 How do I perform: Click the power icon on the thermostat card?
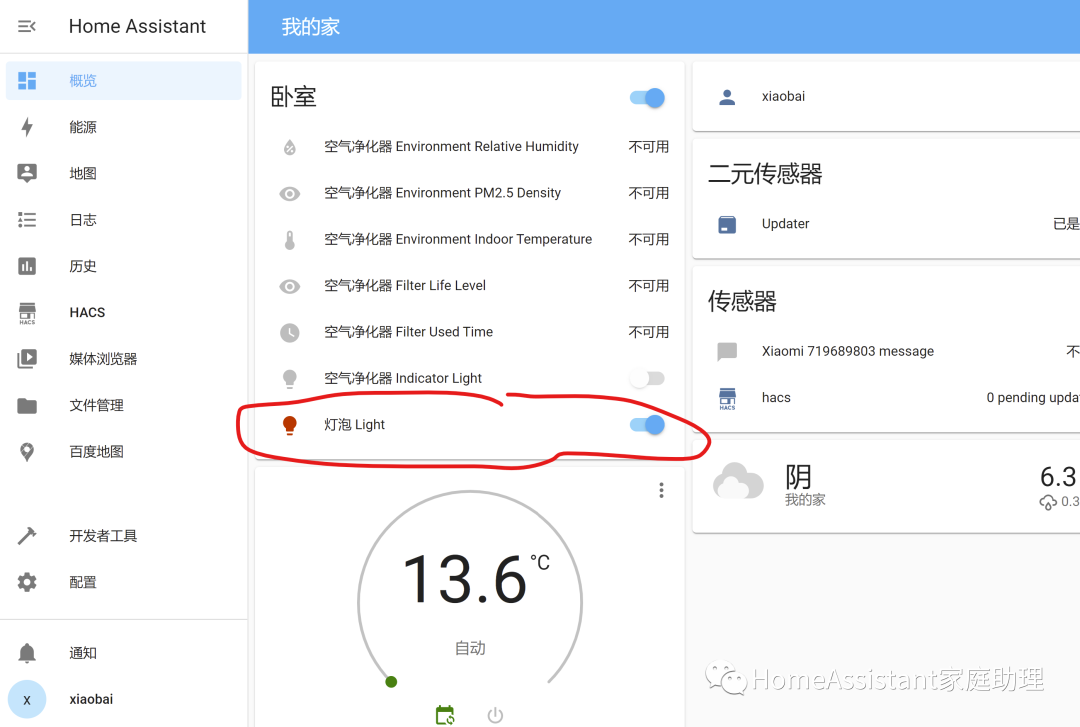tap(494, 714)
